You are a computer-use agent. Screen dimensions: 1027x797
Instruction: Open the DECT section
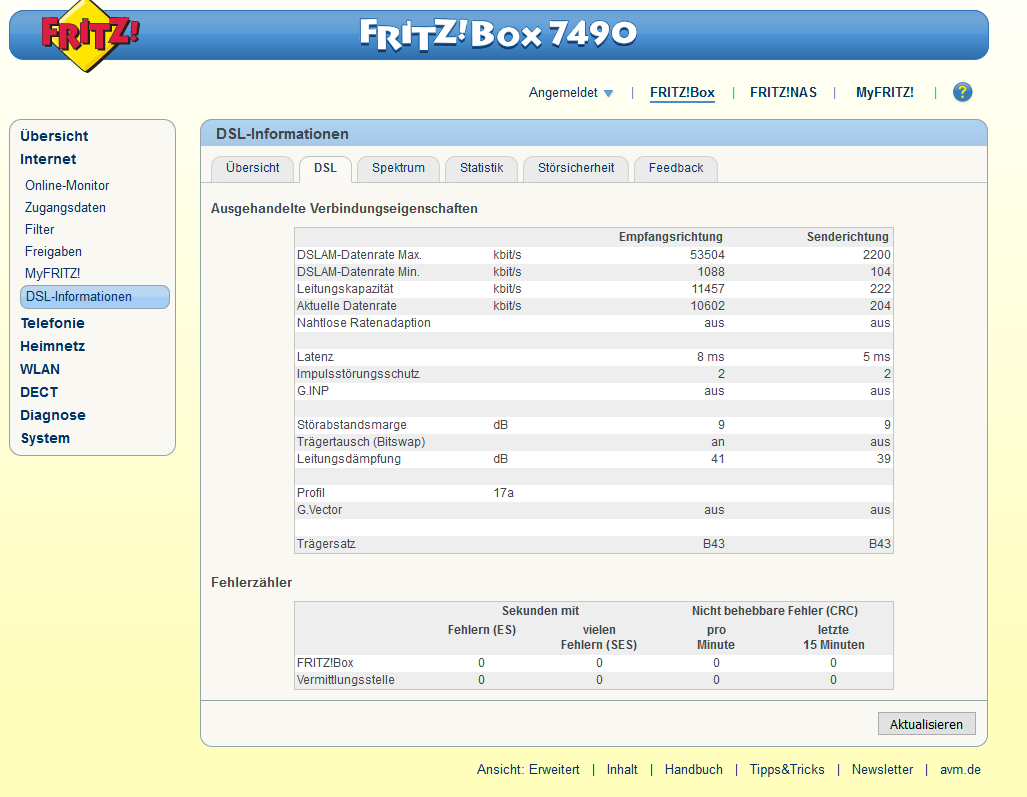(x=39, y=392)
